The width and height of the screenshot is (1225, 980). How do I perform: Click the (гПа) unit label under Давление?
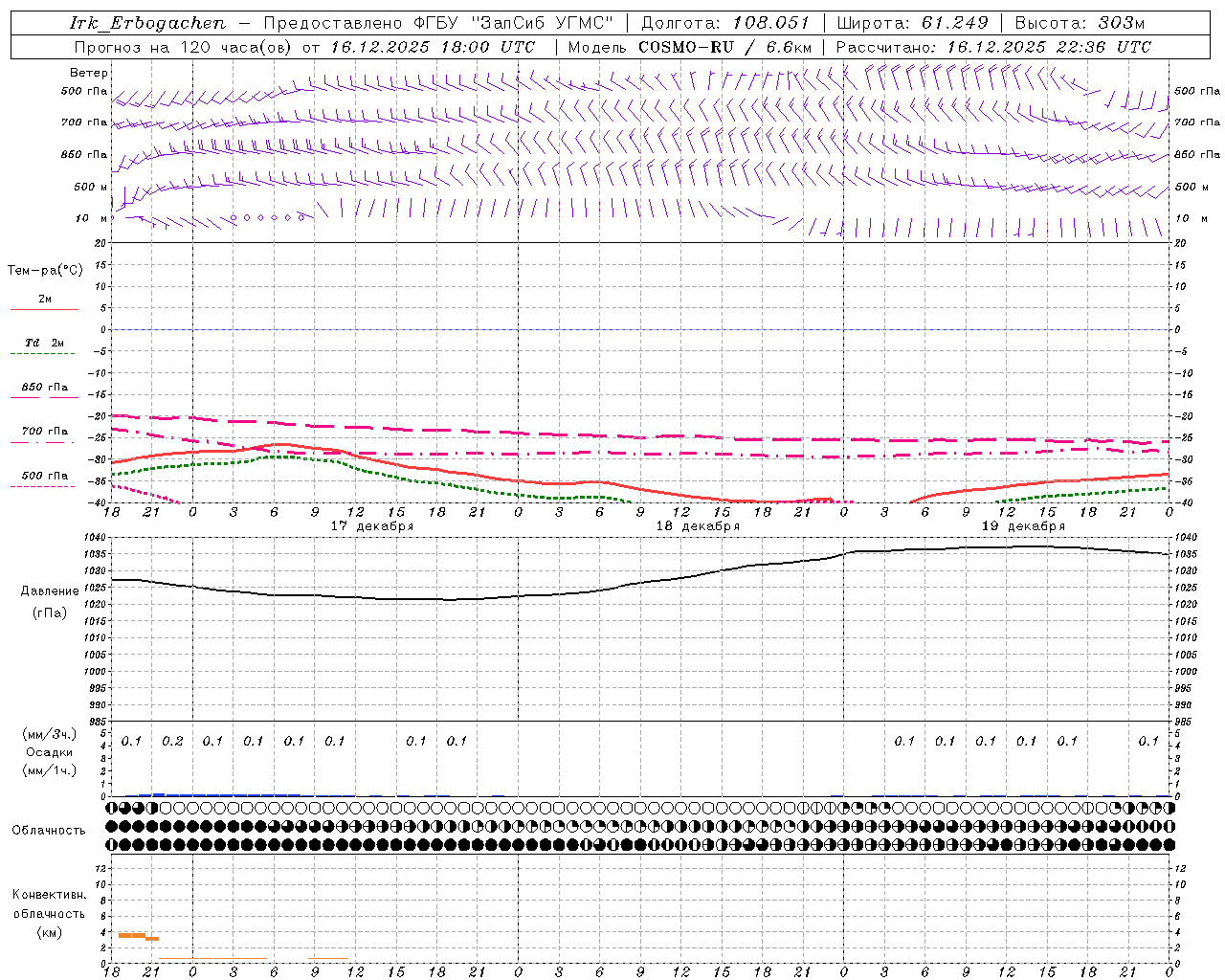(50, 612)
